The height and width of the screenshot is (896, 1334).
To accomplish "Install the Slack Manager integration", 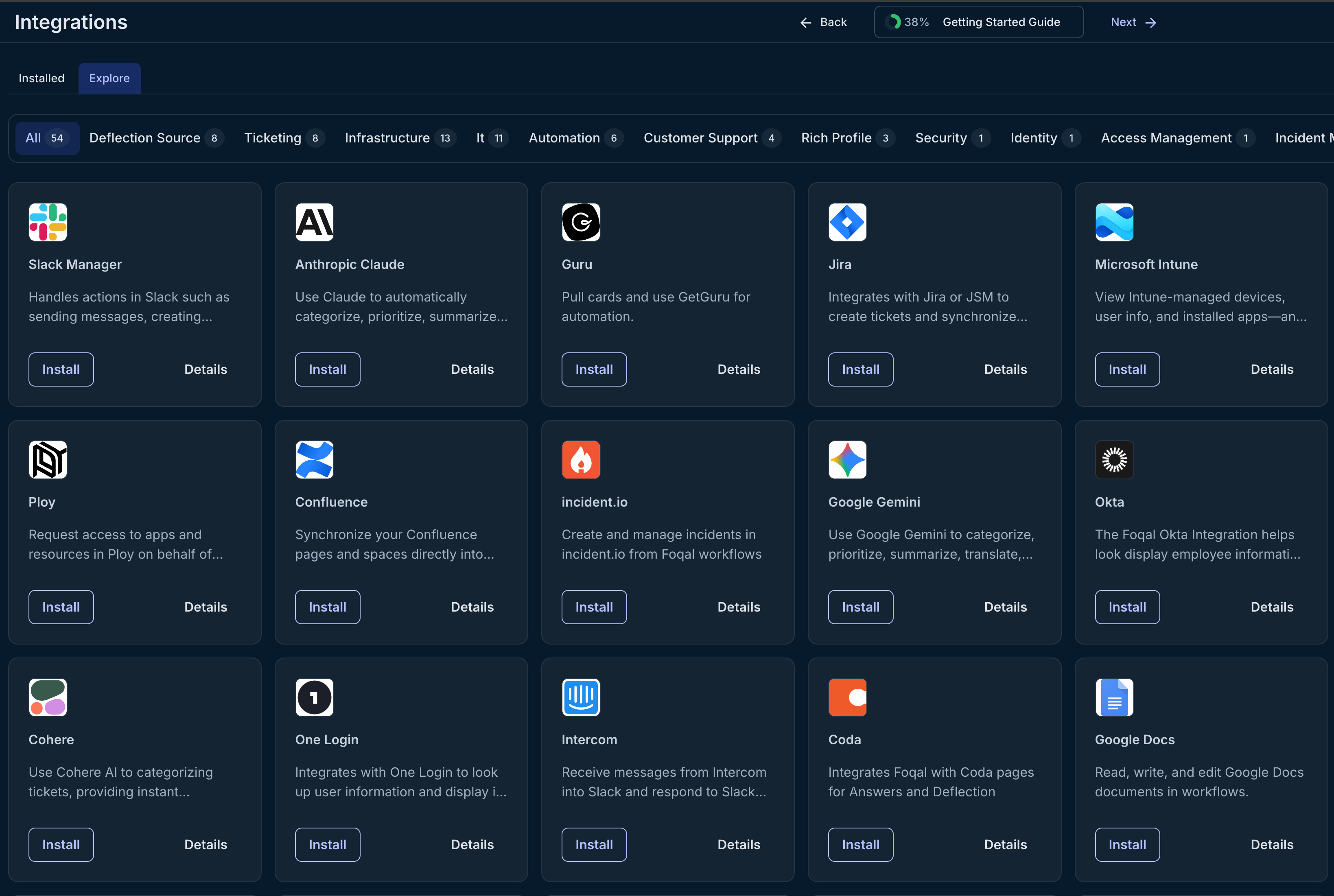I will pyautogui.click(x=61, y=370).
